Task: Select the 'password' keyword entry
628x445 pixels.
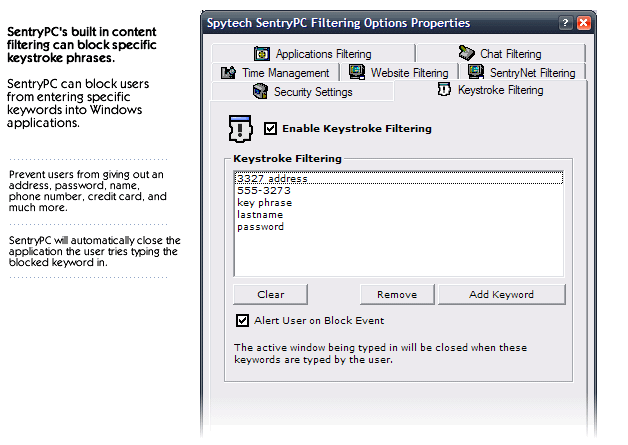Action: tap(399, 227)
